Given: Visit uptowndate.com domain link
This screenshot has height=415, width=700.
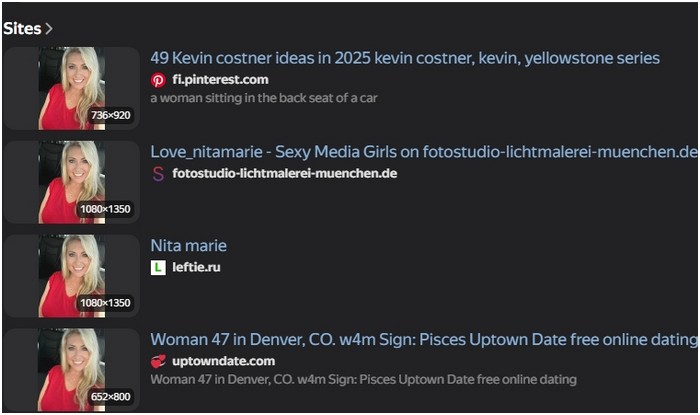Looking at the screenshot, I should pos(224,361).
